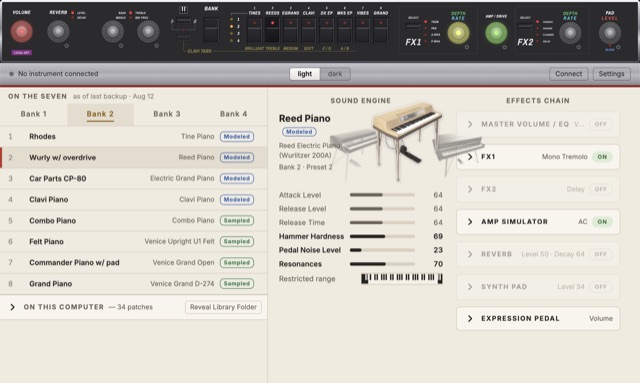This screenshot has height=383, width=640.
Task: Expand the FX2 effect section
Action: pyautogui.click(x=470, y=189)
